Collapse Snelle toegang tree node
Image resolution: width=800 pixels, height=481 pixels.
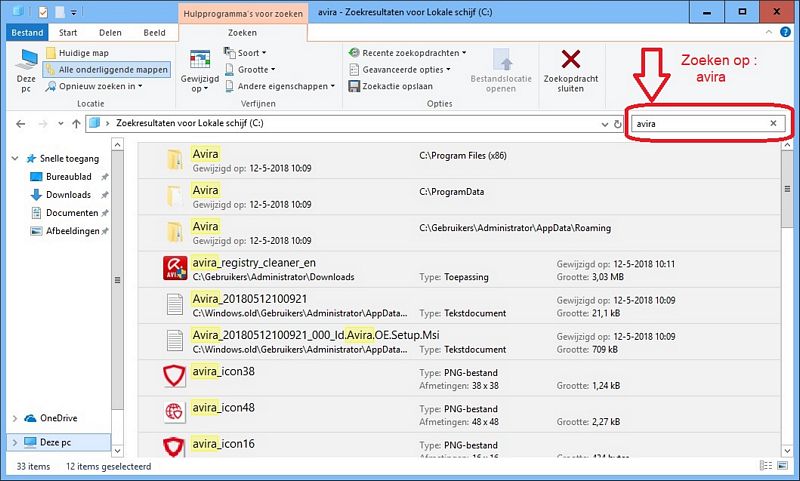pyautogui.click(x=15, y=159)
